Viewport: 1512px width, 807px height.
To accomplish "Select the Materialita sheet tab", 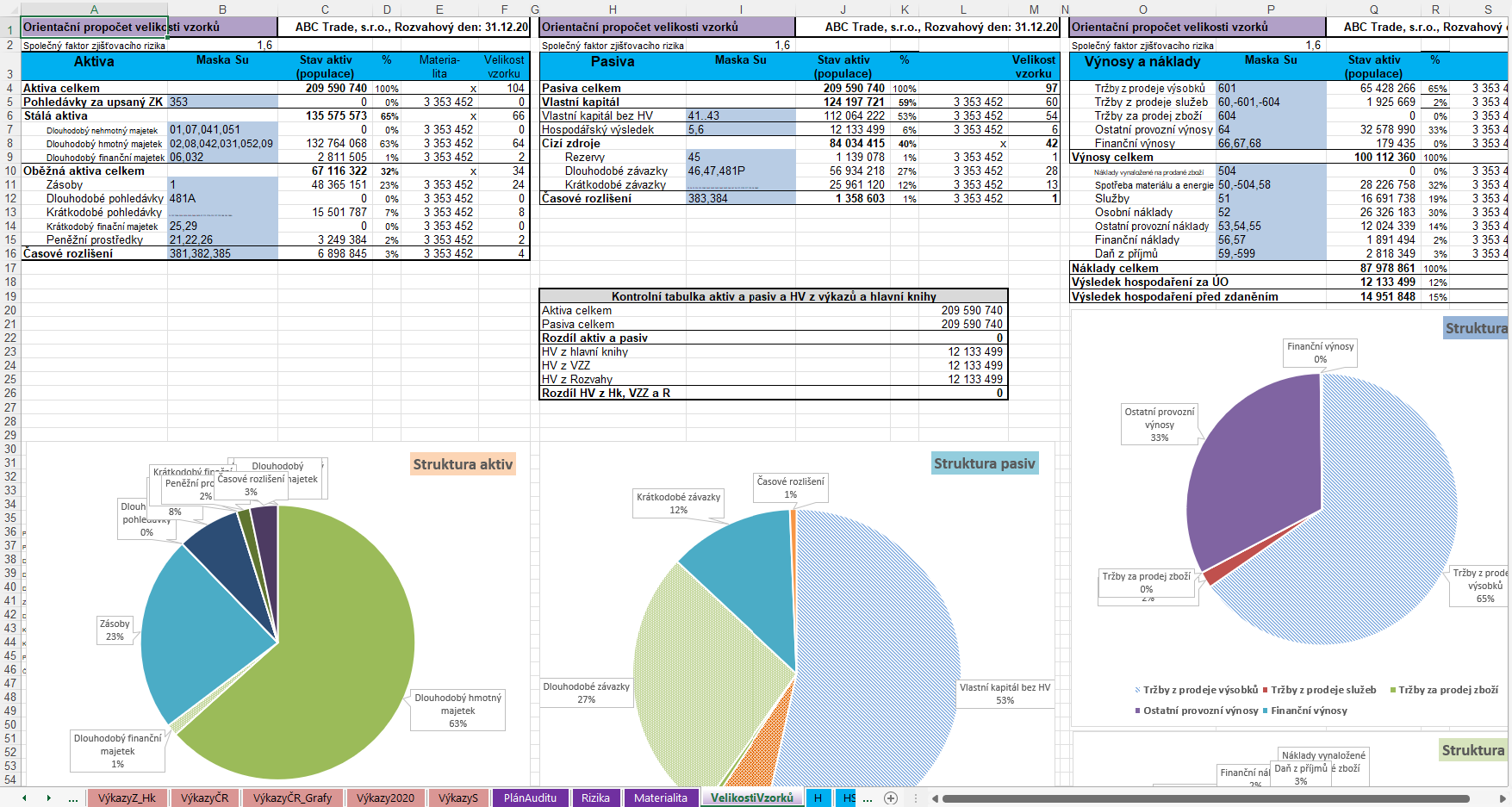I will [661, 798].
